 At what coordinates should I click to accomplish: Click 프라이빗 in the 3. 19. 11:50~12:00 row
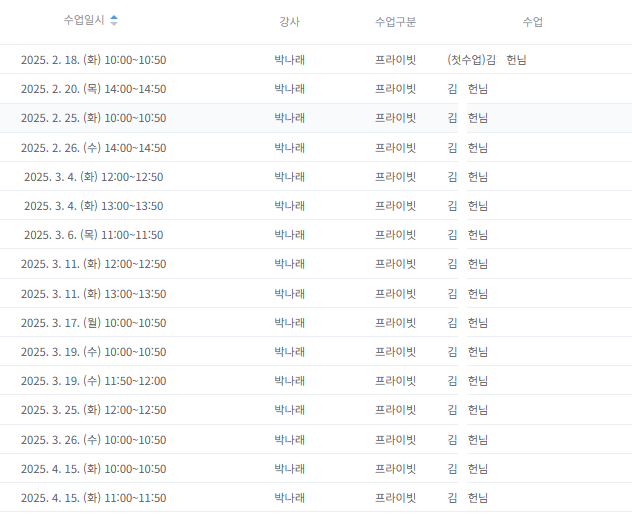click(395, 381)
